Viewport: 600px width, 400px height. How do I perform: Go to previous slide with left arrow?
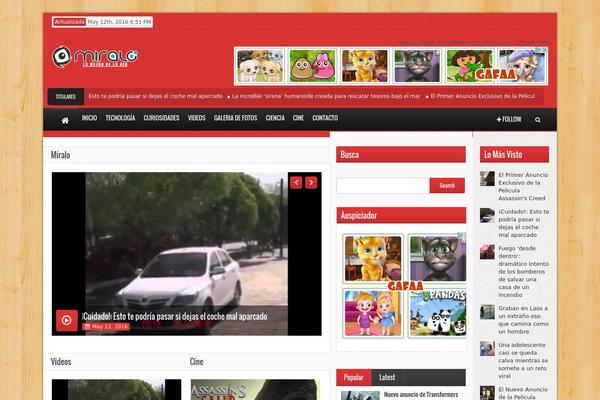click(296, 183)
